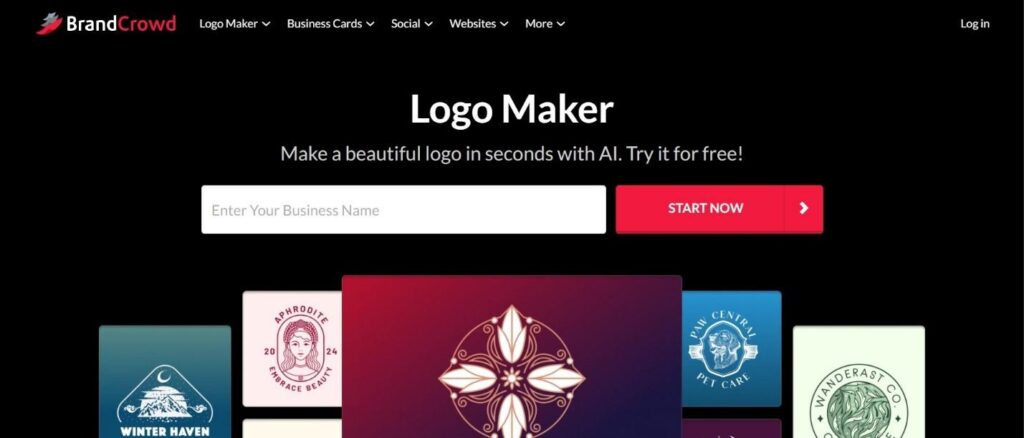
Task: Select the Wanderast Co. green logo
Action: [x=859, y=382]
